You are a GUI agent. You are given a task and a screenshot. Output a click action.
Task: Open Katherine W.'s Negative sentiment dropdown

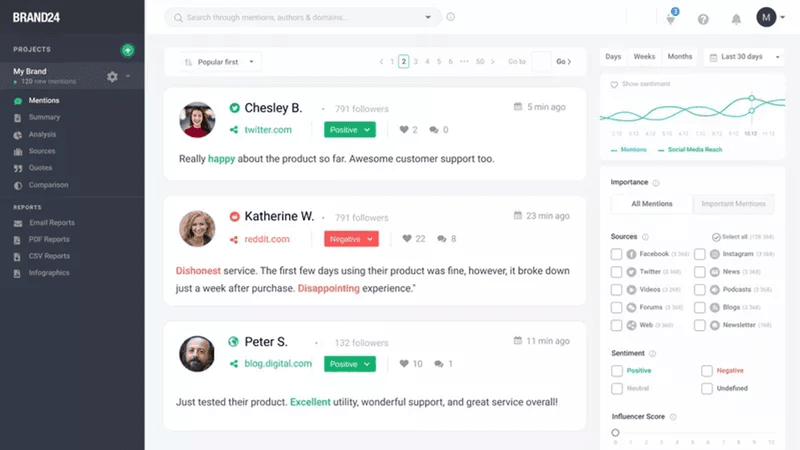point(351,239)
